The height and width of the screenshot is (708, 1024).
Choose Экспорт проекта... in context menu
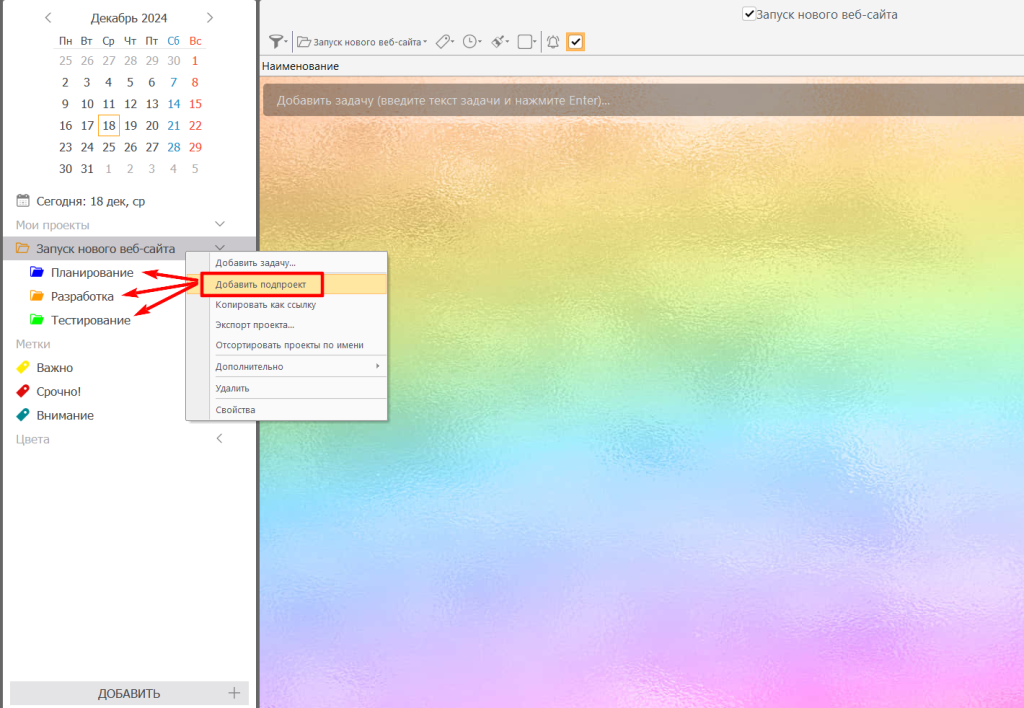click(x=255, y=325)
